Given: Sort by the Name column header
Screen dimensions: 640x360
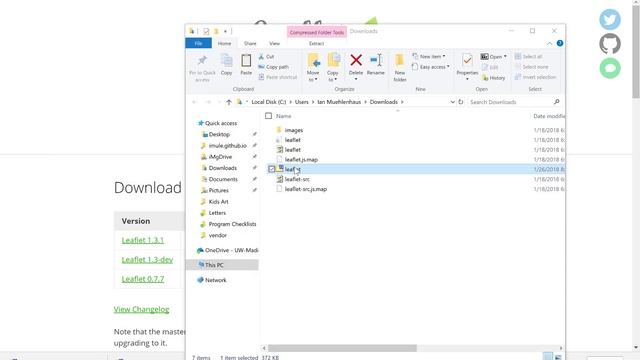Looking at the screenshot, I should (283, 116).
